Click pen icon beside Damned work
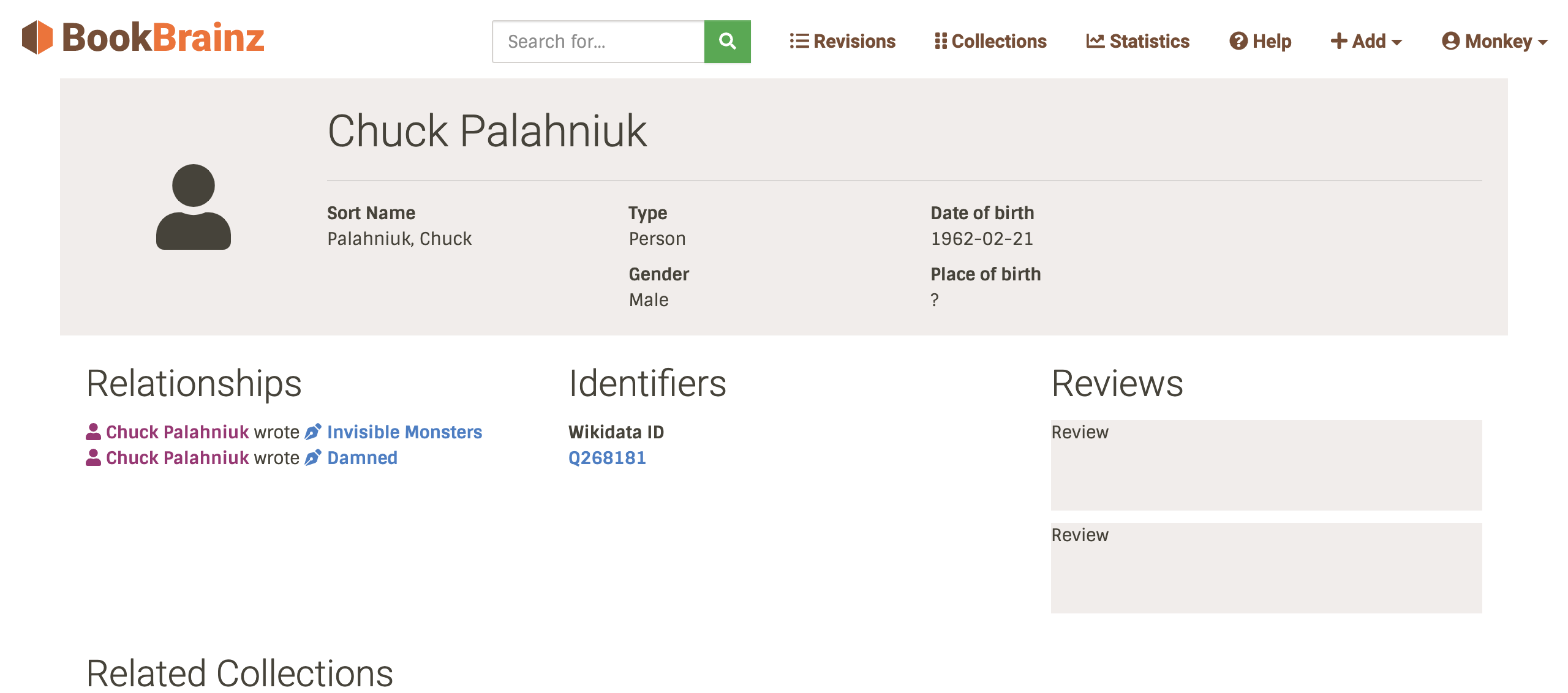1568x693 pixels. point(313,458)
